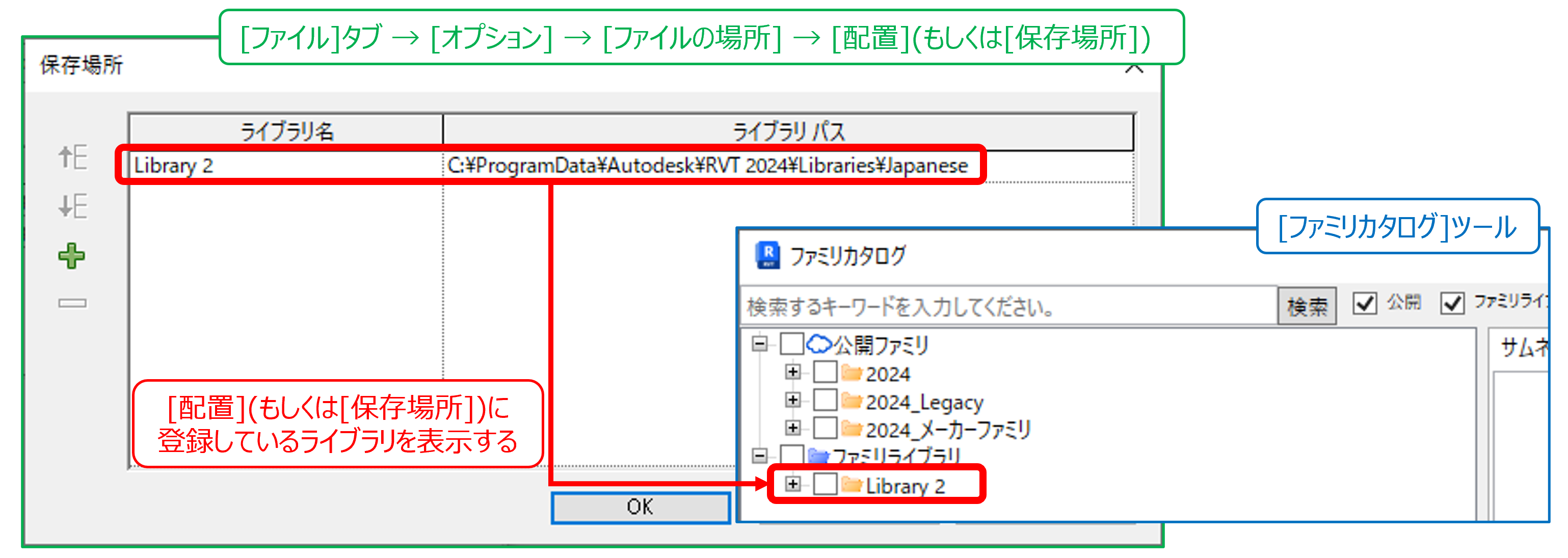Click the ライブラリ パス column header

click(788, 131)
